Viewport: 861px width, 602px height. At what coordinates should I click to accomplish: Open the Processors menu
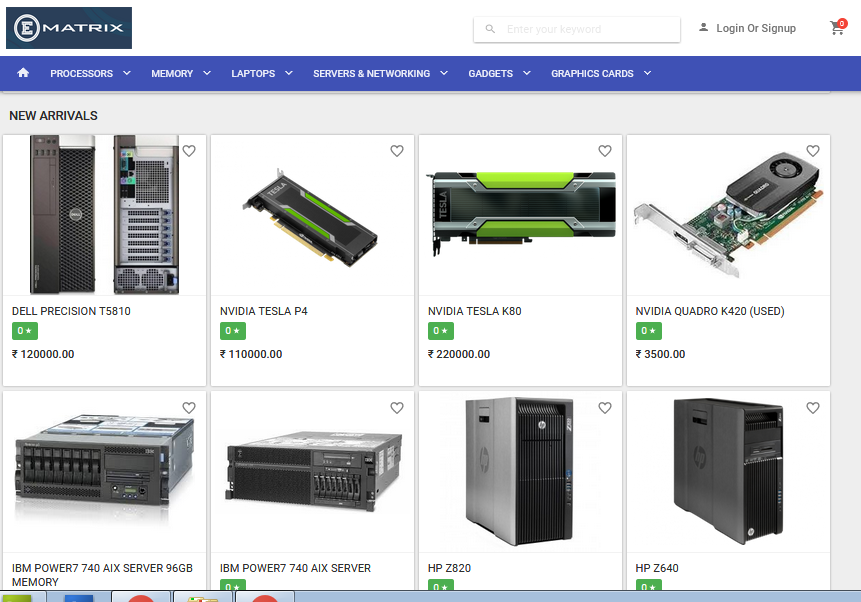(81, 74)
